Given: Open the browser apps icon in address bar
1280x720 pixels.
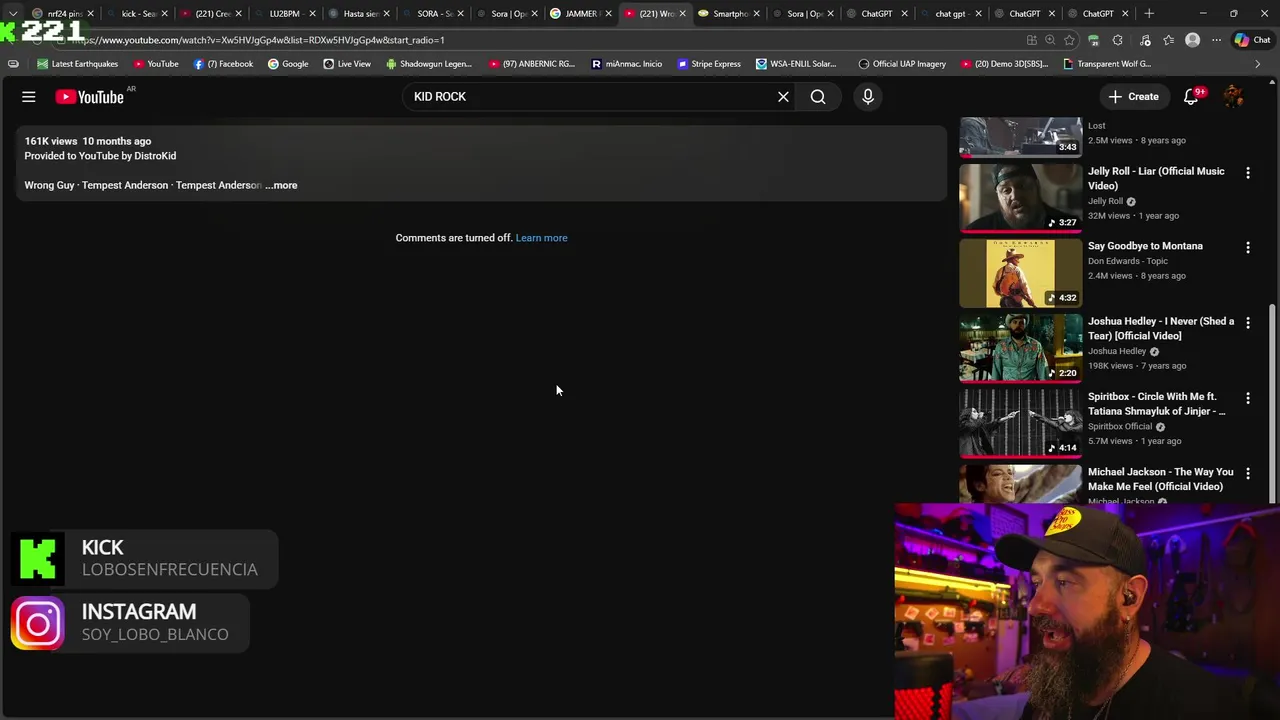Looking at the screenshot, I should tap(1031, 40).
